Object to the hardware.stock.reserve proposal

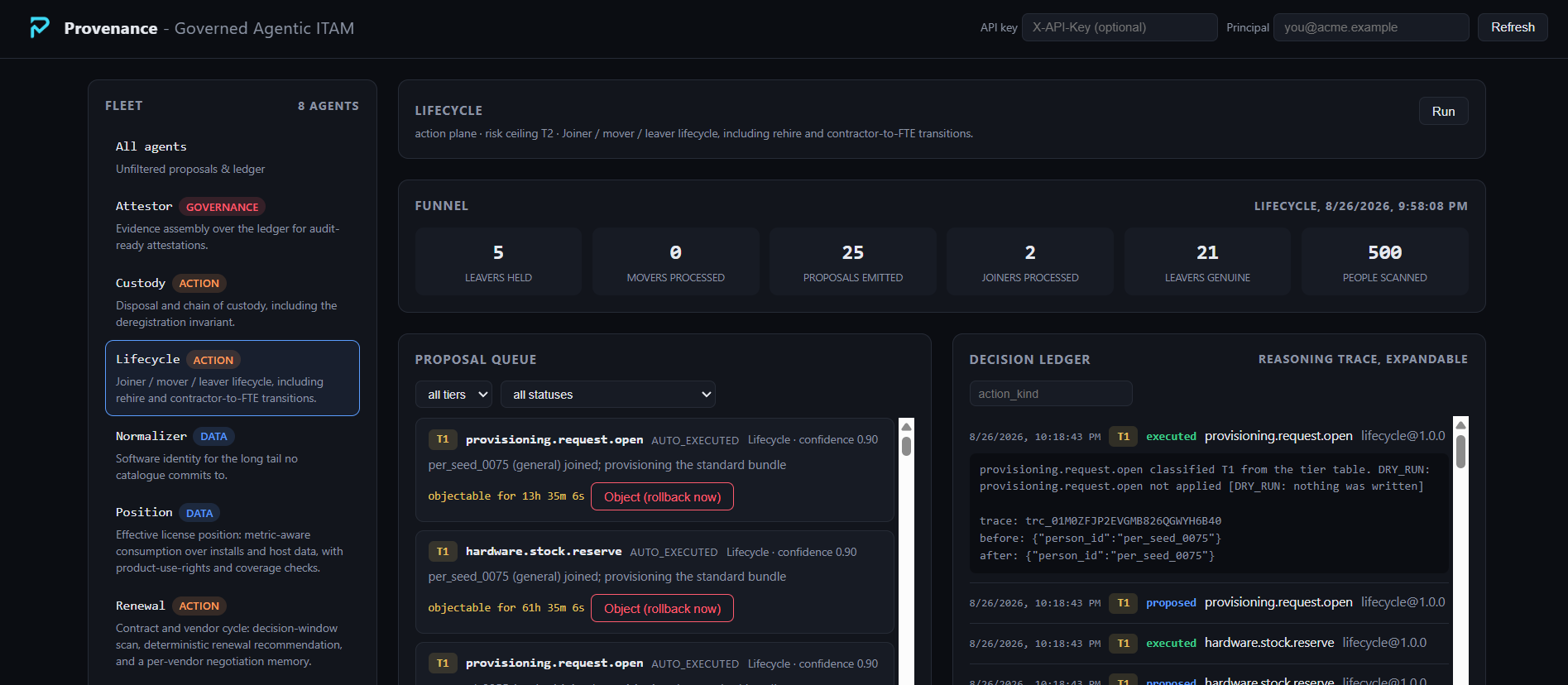point(662,608)
